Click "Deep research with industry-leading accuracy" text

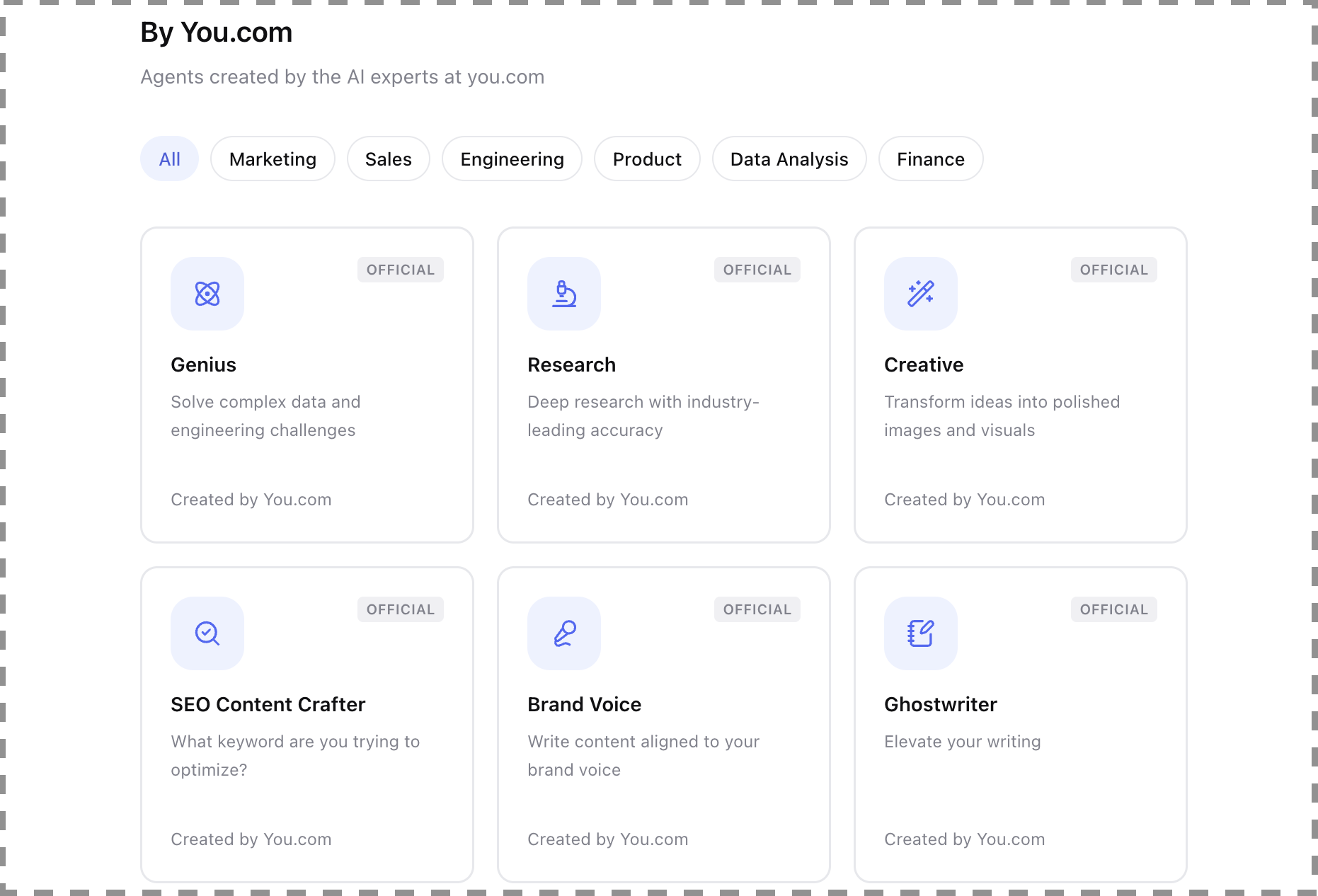[643, 416]
